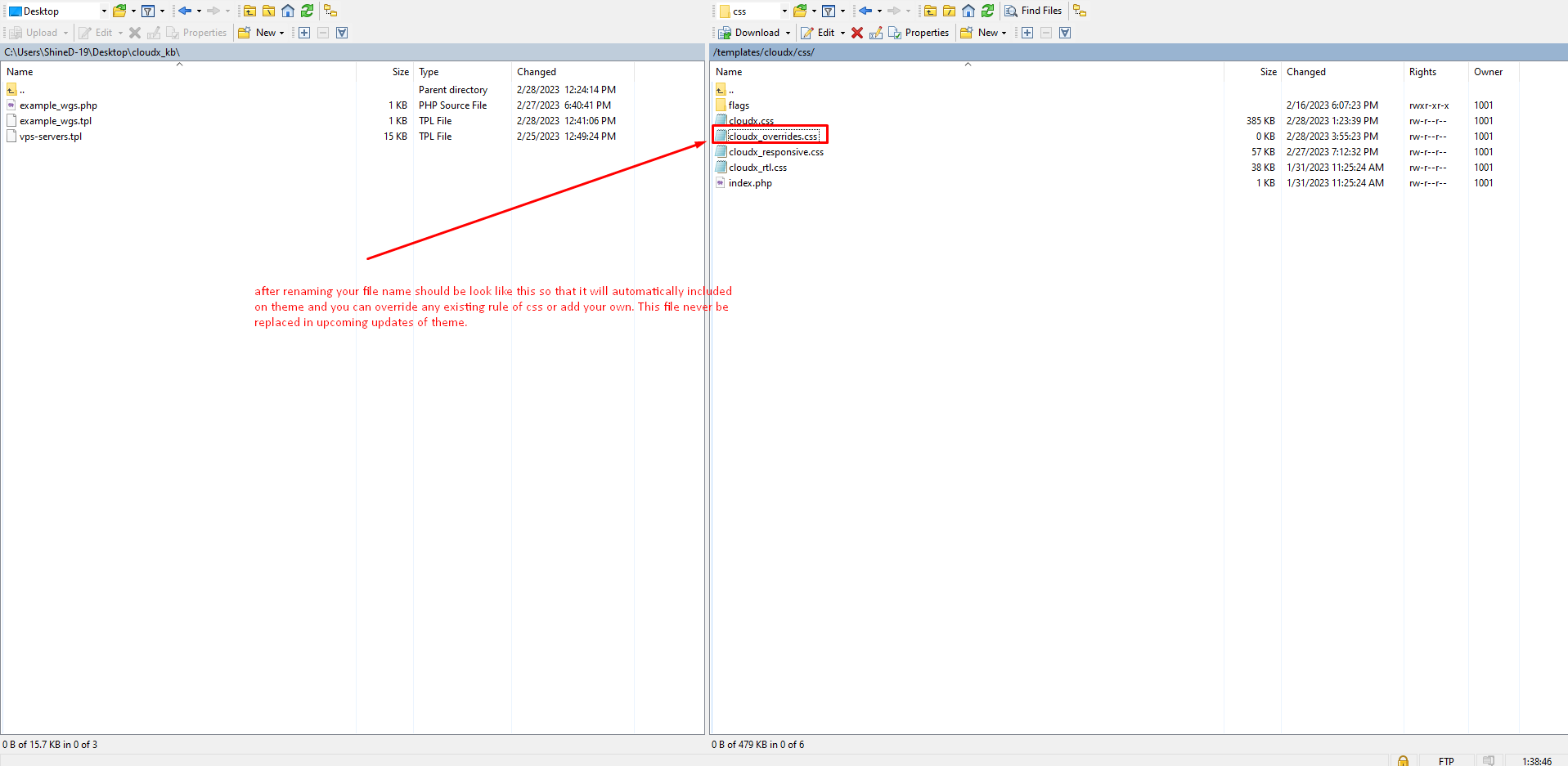Sort remote files by Changed column header
Screen dimensions: 1568x766
(x=1305, y=72)
